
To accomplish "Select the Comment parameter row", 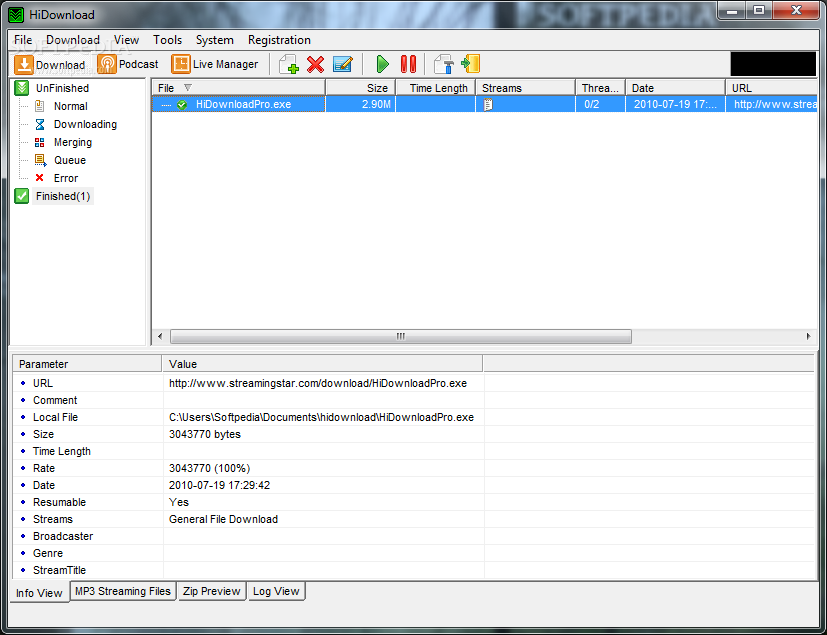I will (414, 400).
